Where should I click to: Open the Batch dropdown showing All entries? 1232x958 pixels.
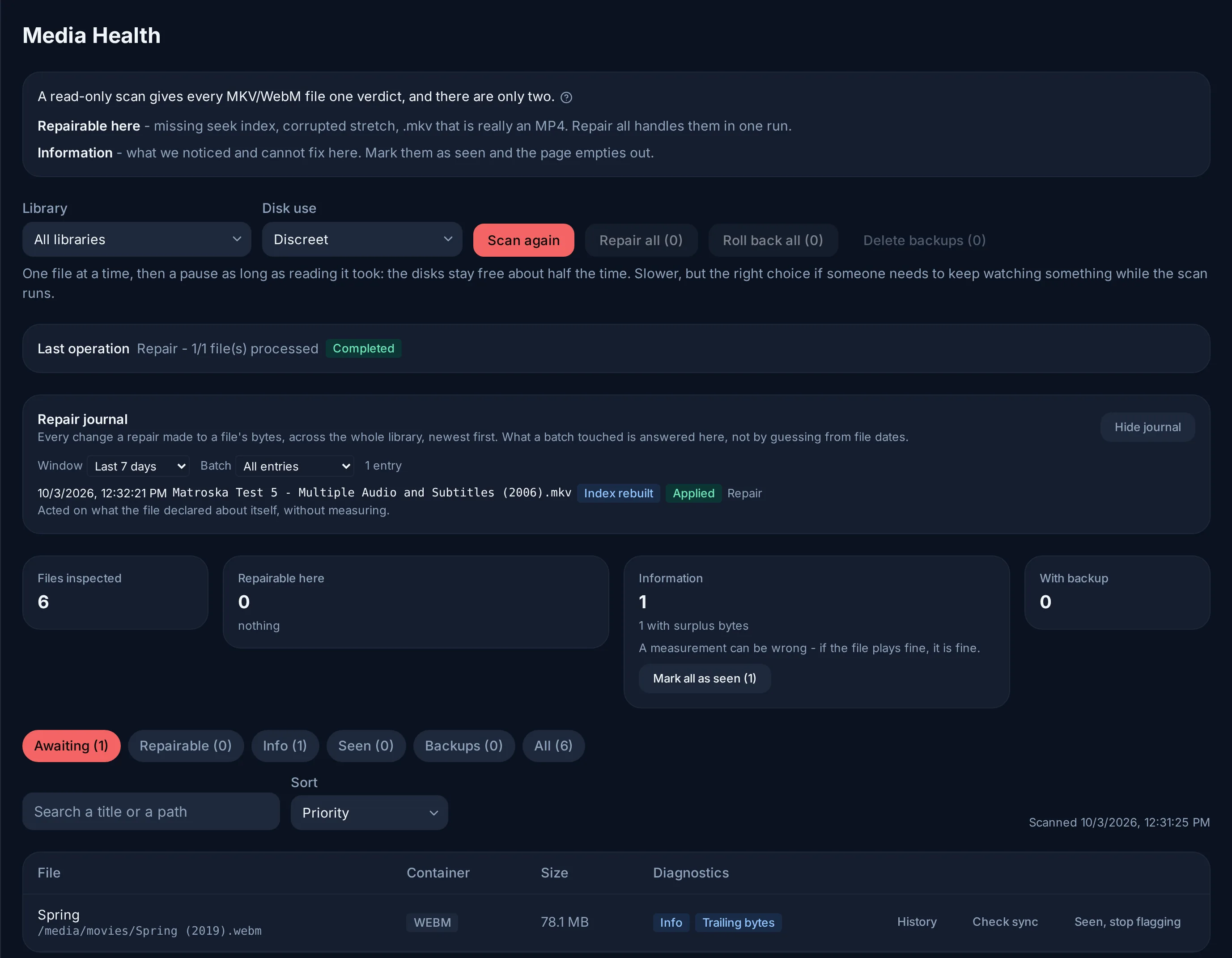coord(295,466)
